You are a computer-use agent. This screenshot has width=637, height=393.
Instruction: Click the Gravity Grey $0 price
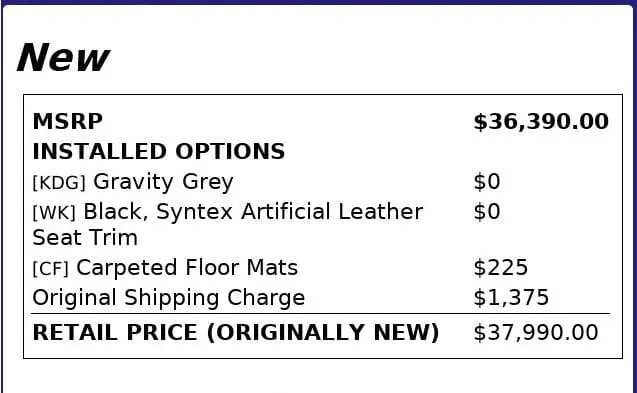(487, 181)
